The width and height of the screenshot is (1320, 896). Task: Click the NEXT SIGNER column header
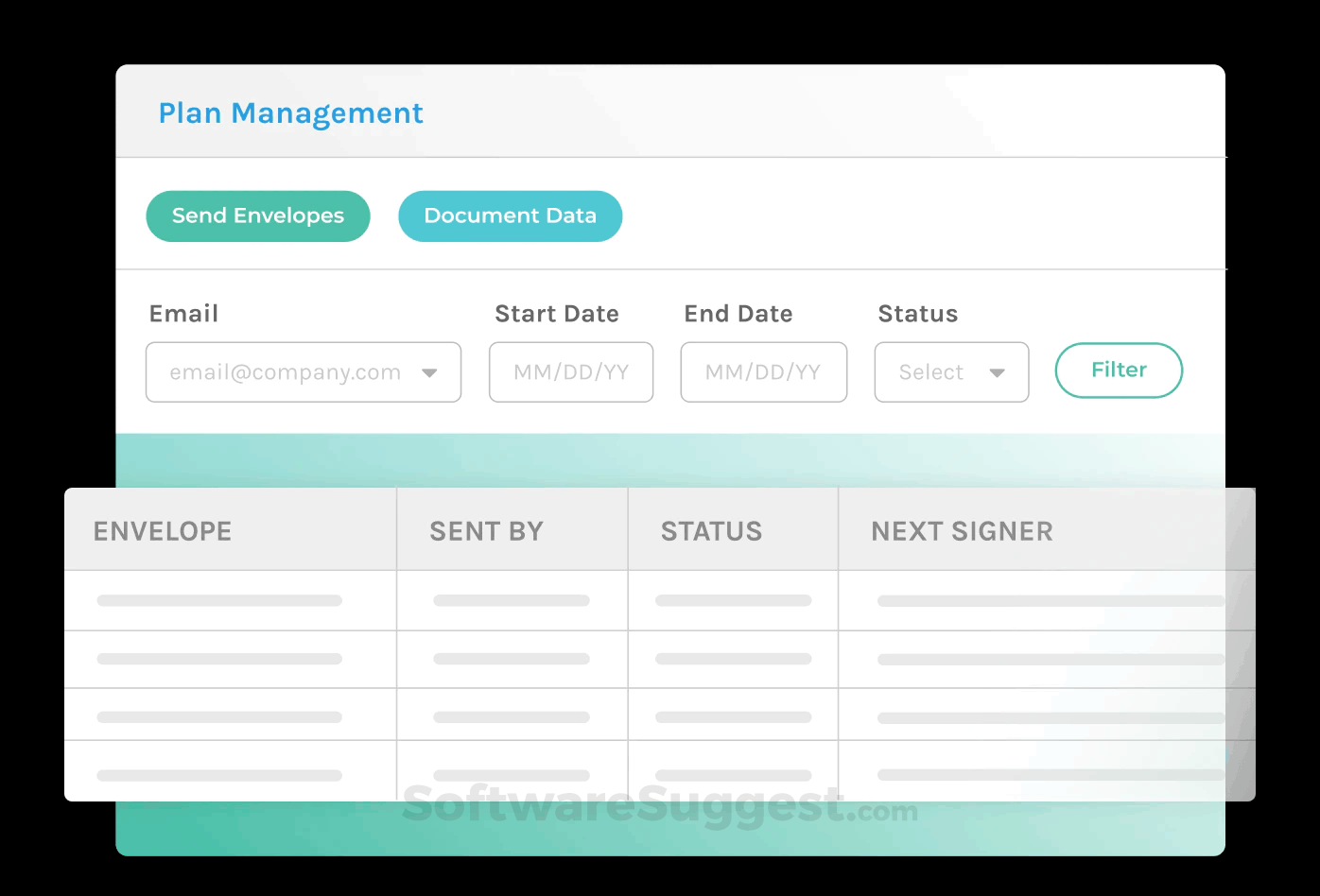click(x=962, y=530)
